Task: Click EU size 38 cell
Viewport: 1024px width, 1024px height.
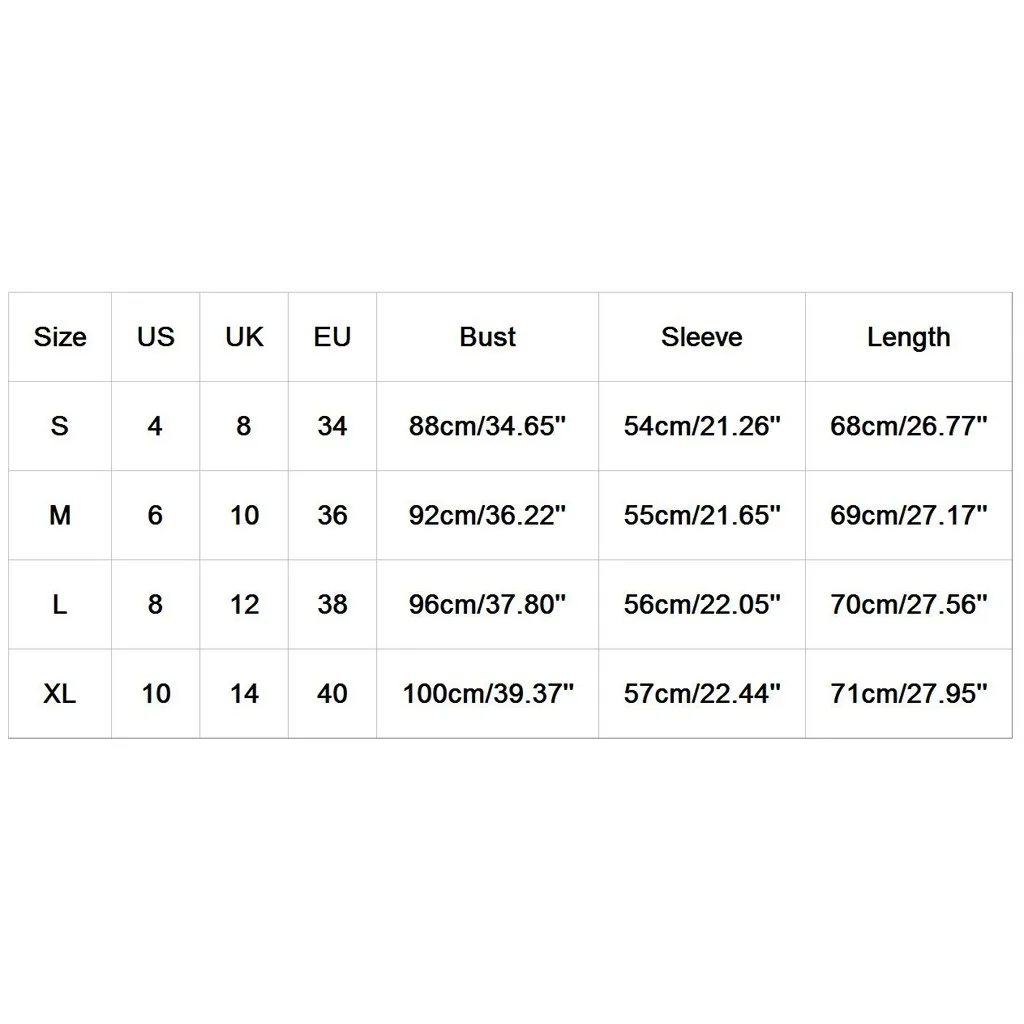Action: [332, 604]
